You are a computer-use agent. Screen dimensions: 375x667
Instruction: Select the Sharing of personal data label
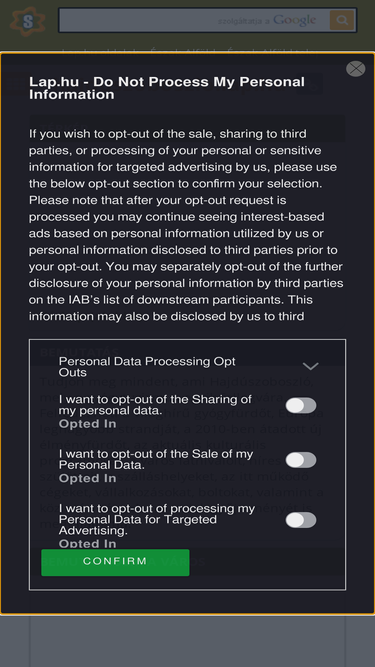155,405
